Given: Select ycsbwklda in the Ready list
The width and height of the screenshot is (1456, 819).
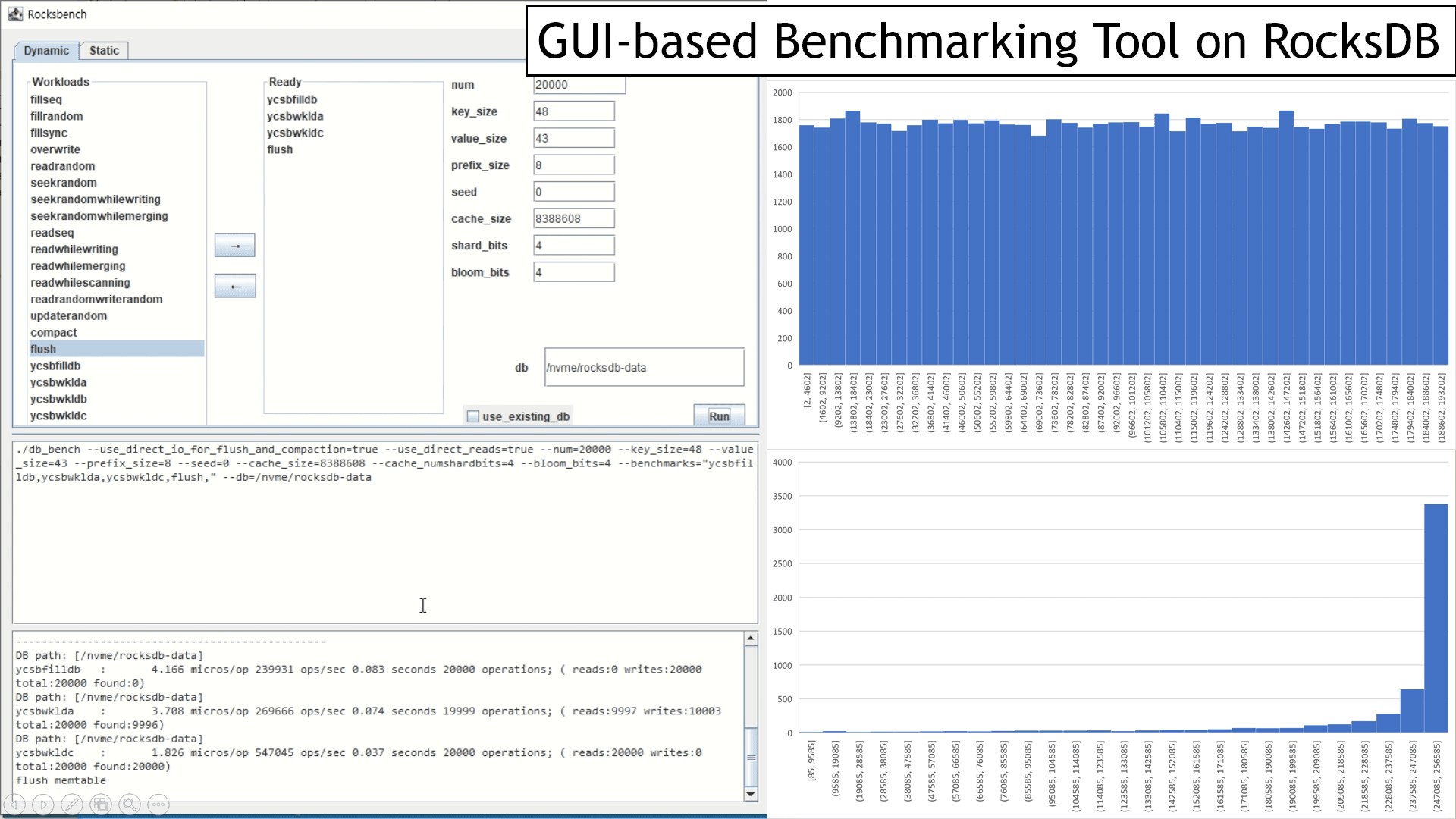Looking at the screenshot, I should coord(294,116).
